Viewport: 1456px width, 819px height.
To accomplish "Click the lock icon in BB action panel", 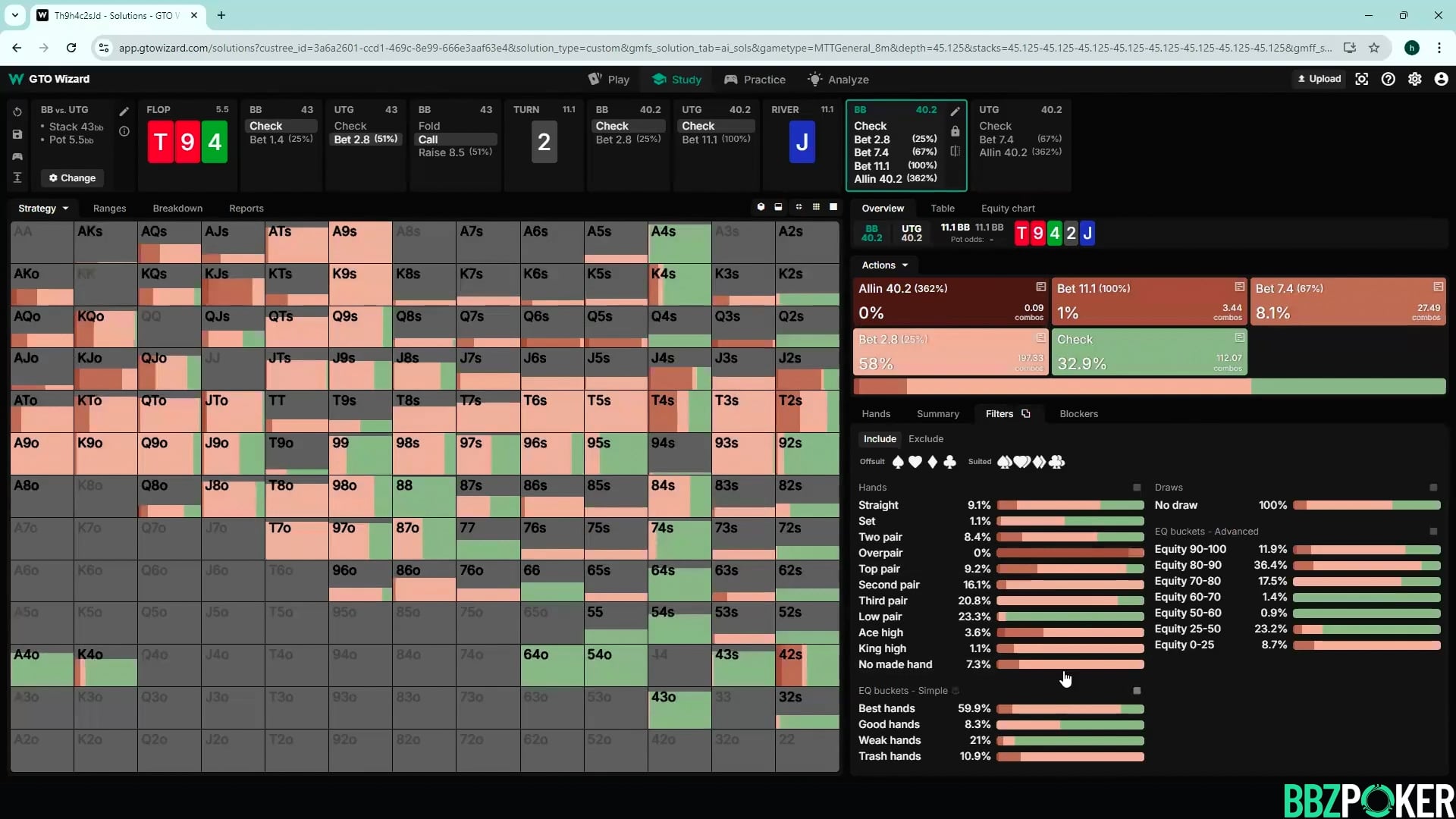I will point(955,131).
